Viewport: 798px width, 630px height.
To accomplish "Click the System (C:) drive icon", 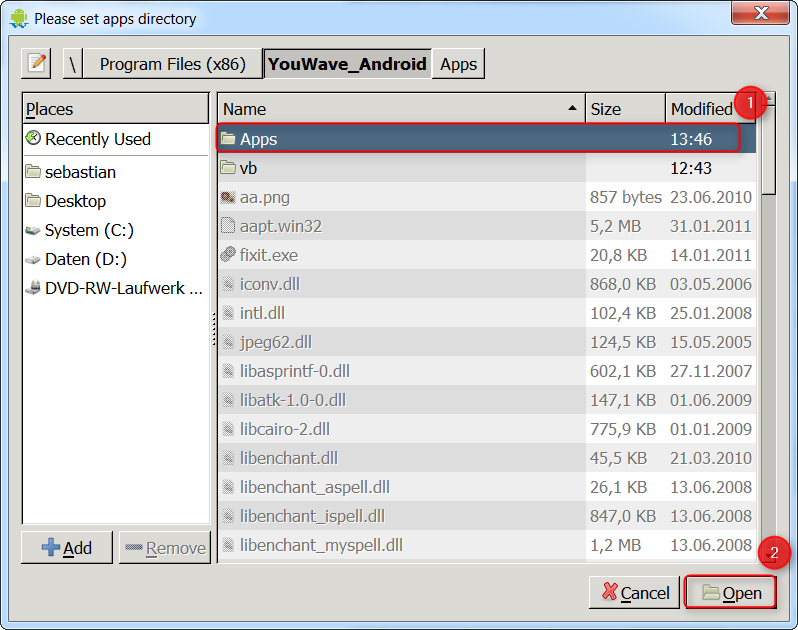I will 33,231.
